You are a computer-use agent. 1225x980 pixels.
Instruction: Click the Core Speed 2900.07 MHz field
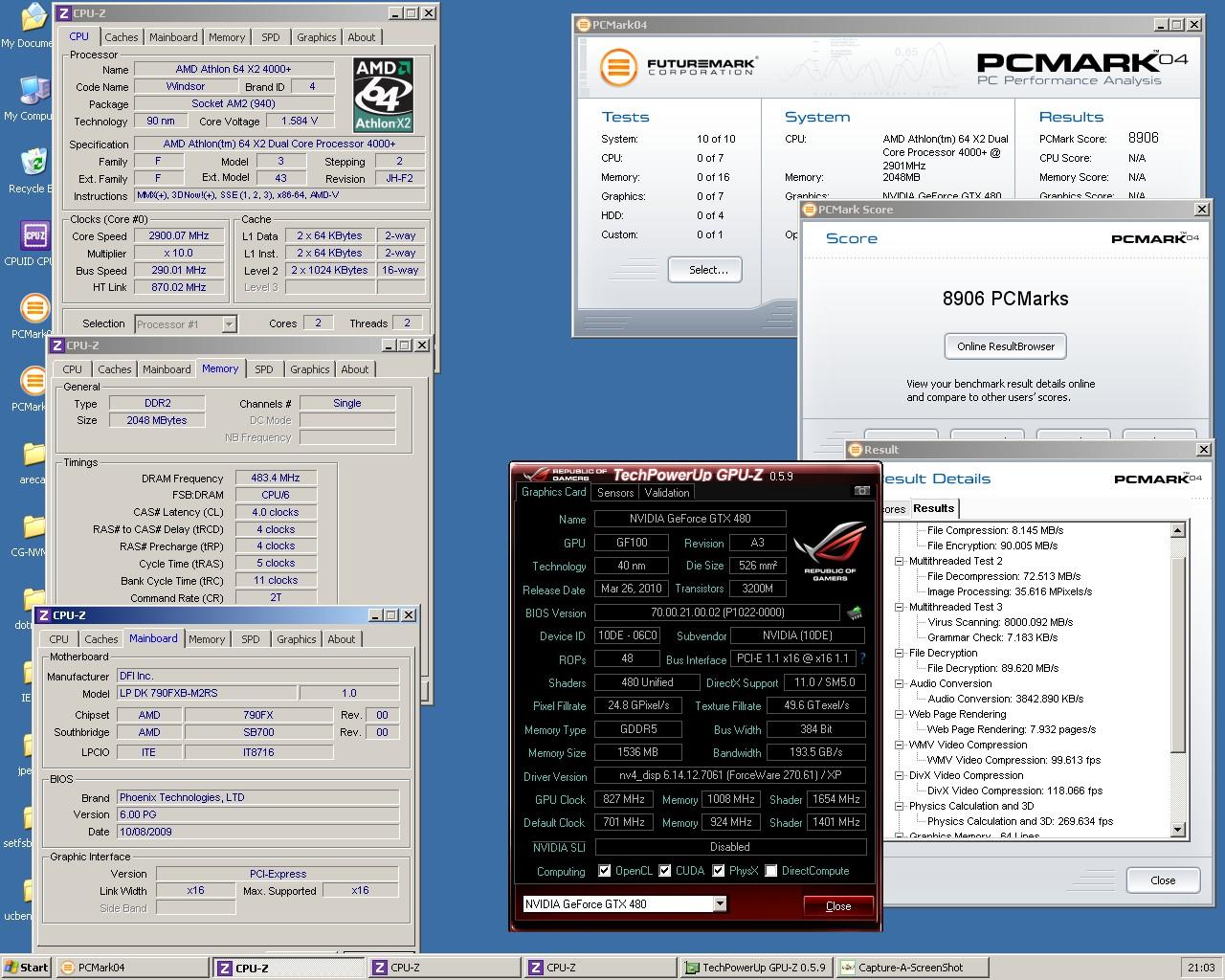pos(179,235)
